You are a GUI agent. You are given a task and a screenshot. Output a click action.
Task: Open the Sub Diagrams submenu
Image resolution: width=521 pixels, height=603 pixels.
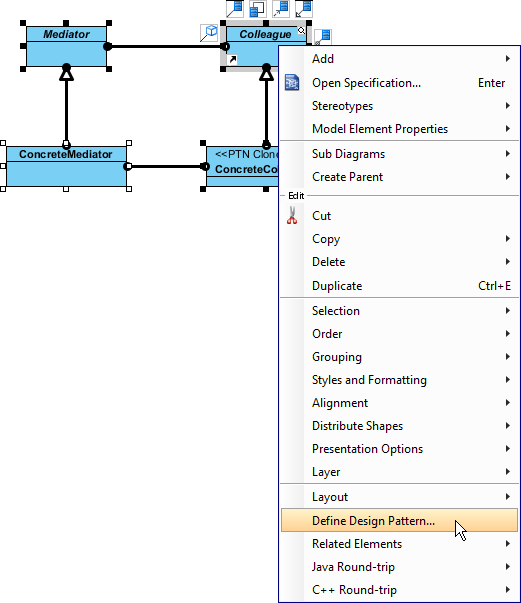coord(399,154)
